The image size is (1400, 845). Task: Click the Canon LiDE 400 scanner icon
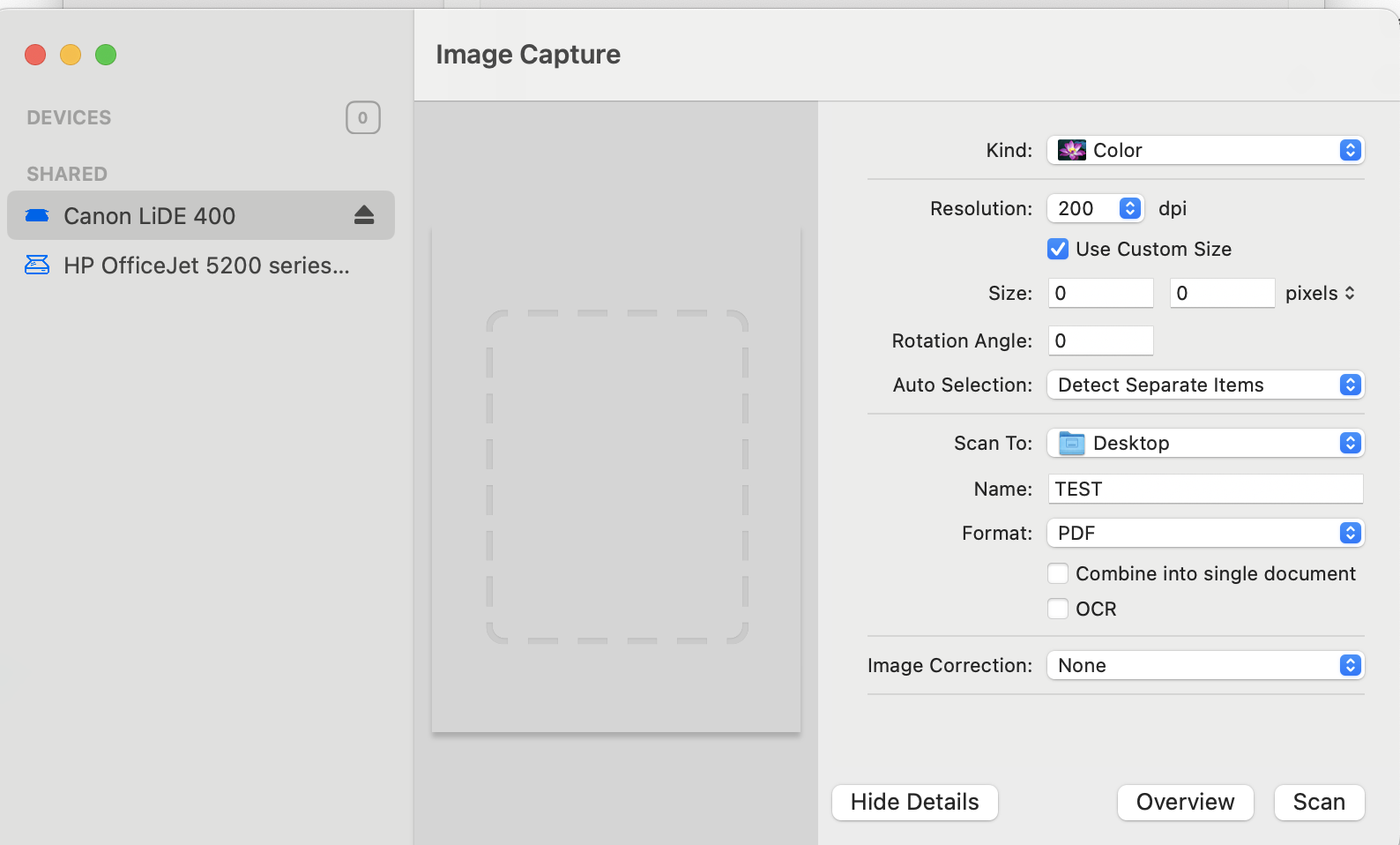(x=37, y=215)
